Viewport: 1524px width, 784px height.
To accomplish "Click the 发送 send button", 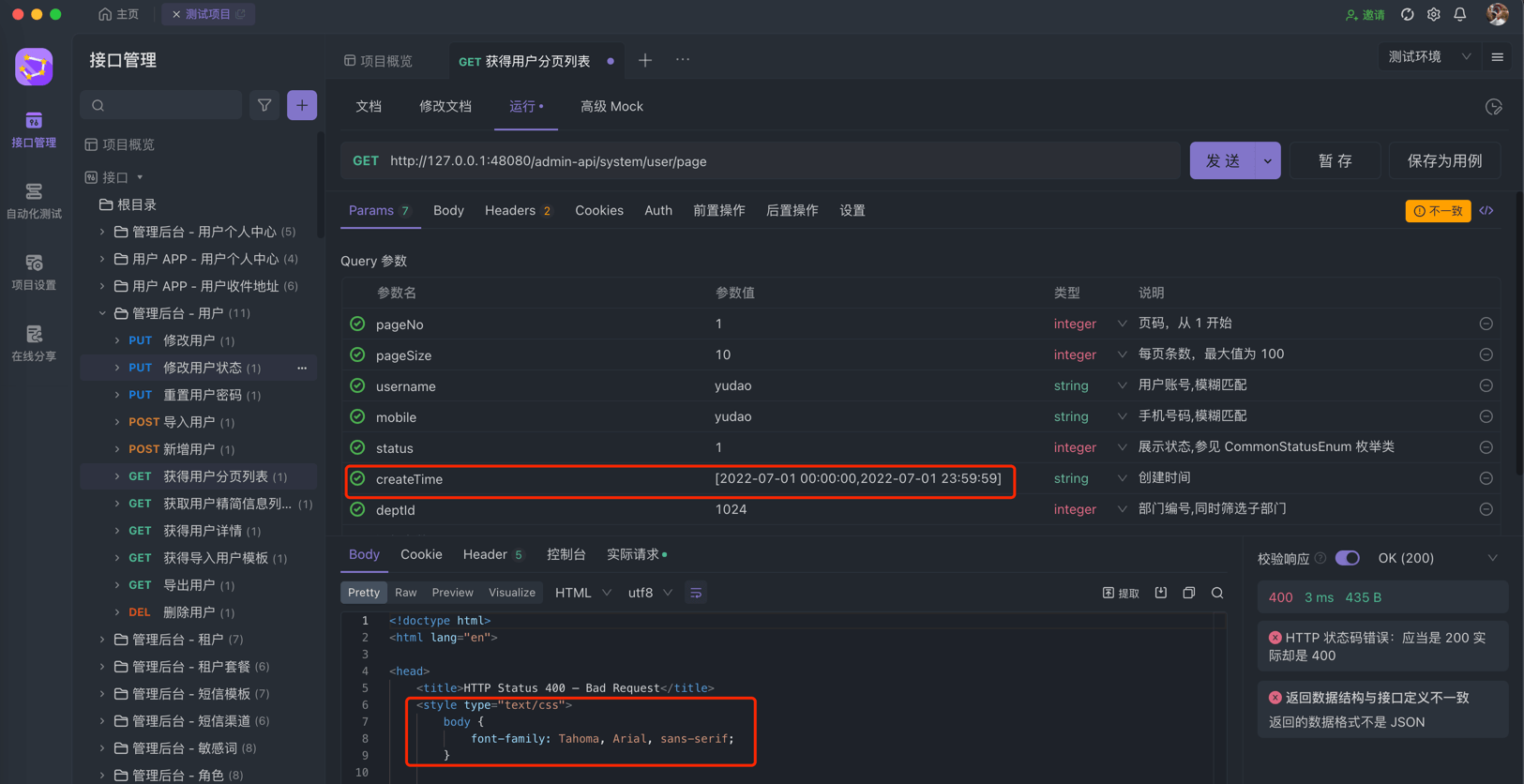I will (x=1223, y=161).
